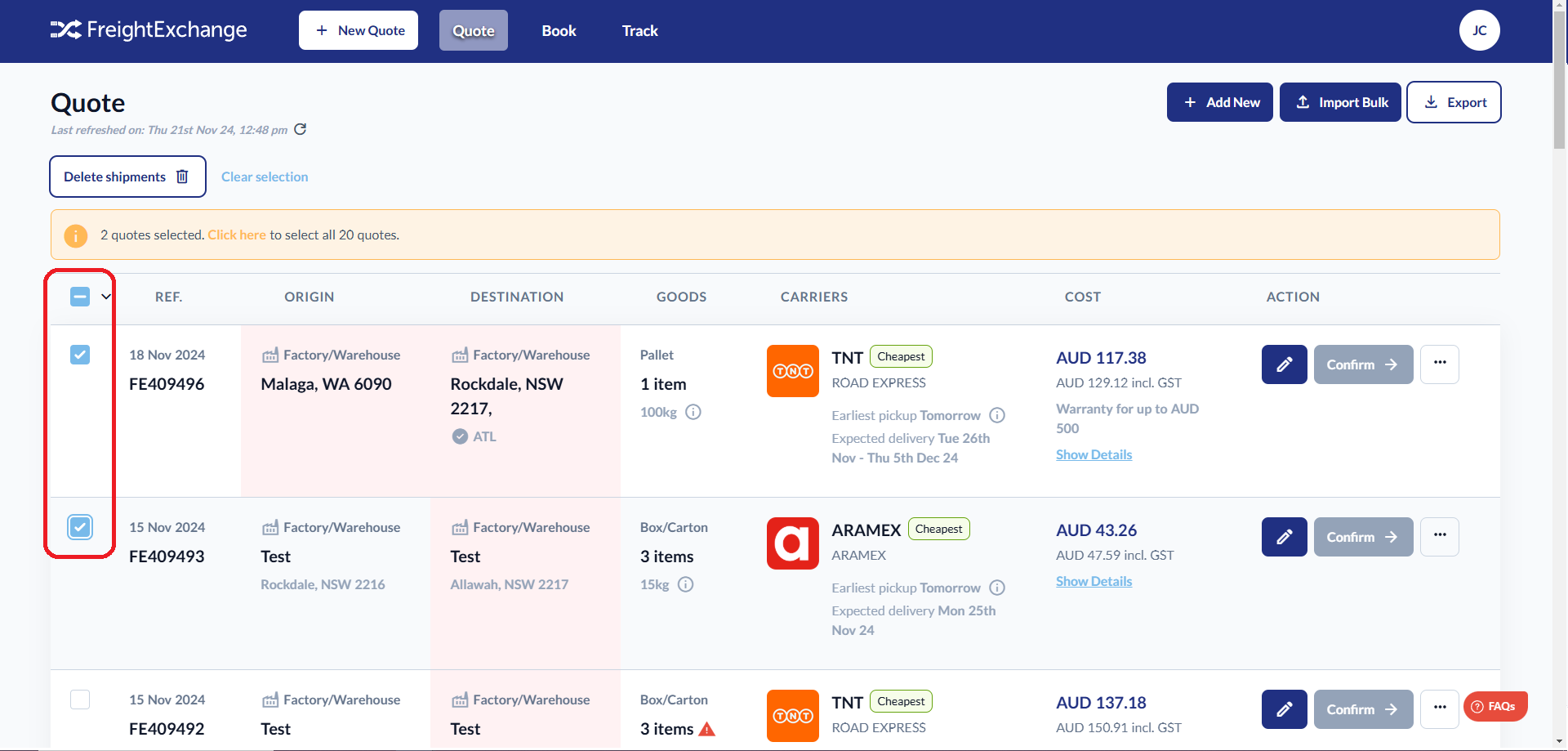
Task: Click reference text FE409496
Action: 167,384
